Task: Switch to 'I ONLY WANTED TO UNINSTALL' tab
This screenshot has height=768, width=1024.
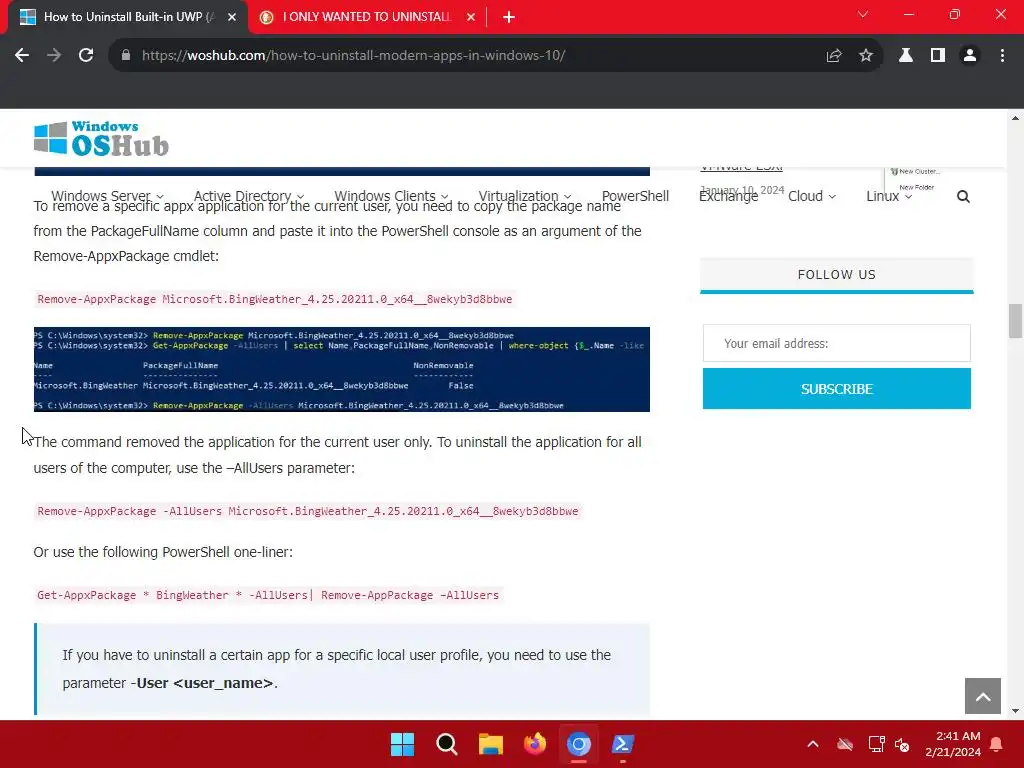Action: (366, 18)
